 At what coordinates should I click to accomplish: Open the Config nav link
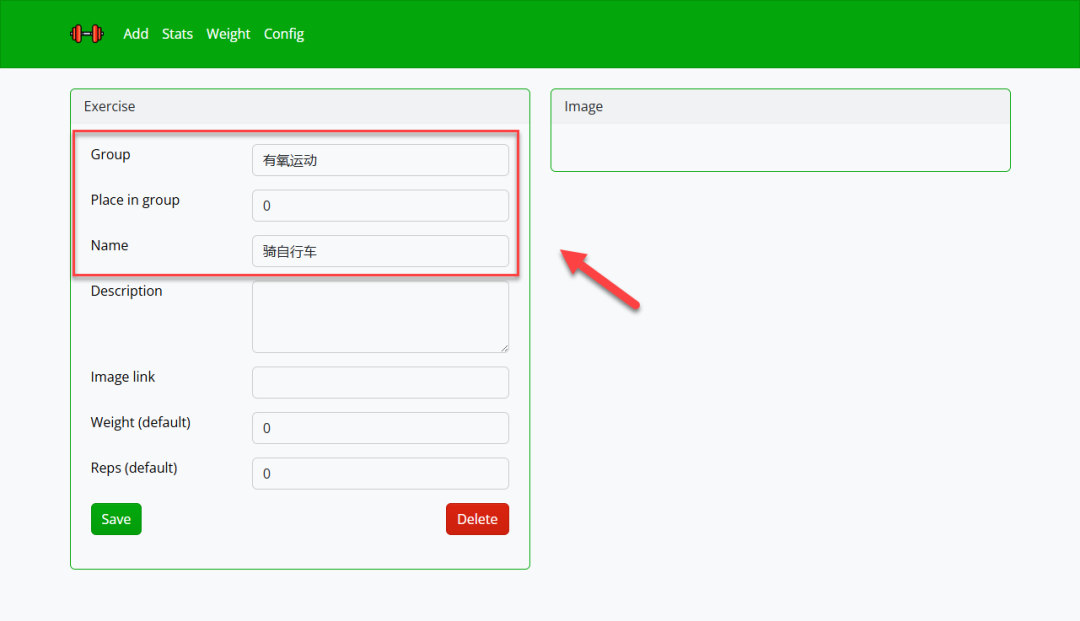tap(284, 34)
